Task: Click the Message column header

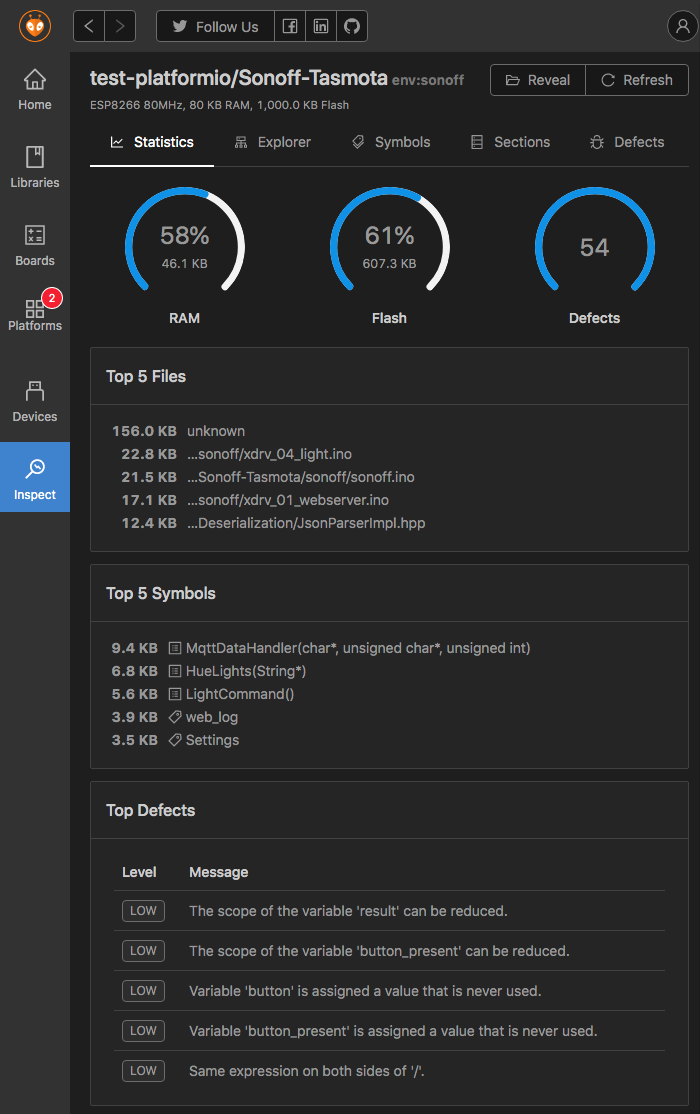Action: click(x=218, y=872)
